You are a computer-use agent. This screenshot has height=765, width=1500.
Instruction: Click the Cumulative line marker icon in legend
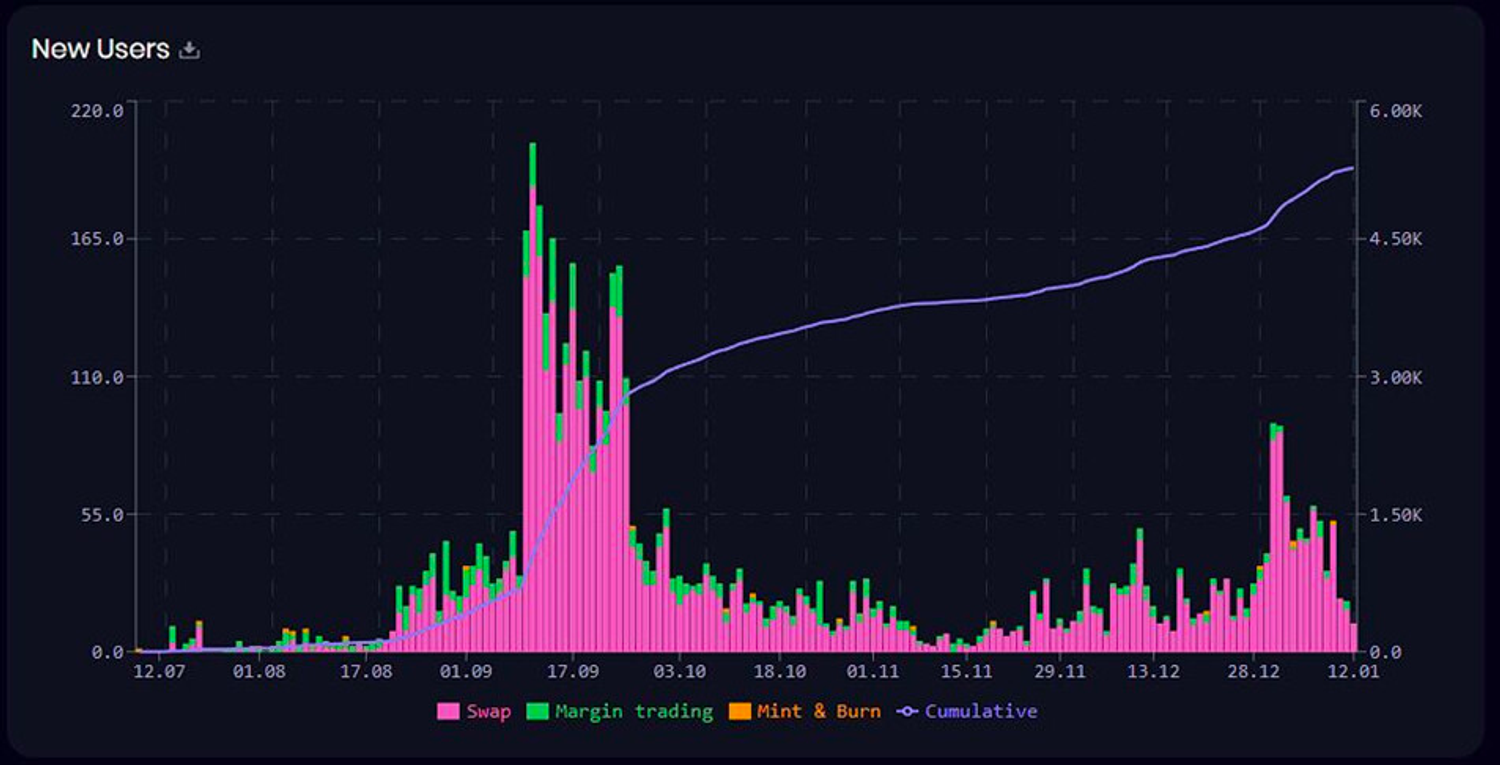point(908,712)
